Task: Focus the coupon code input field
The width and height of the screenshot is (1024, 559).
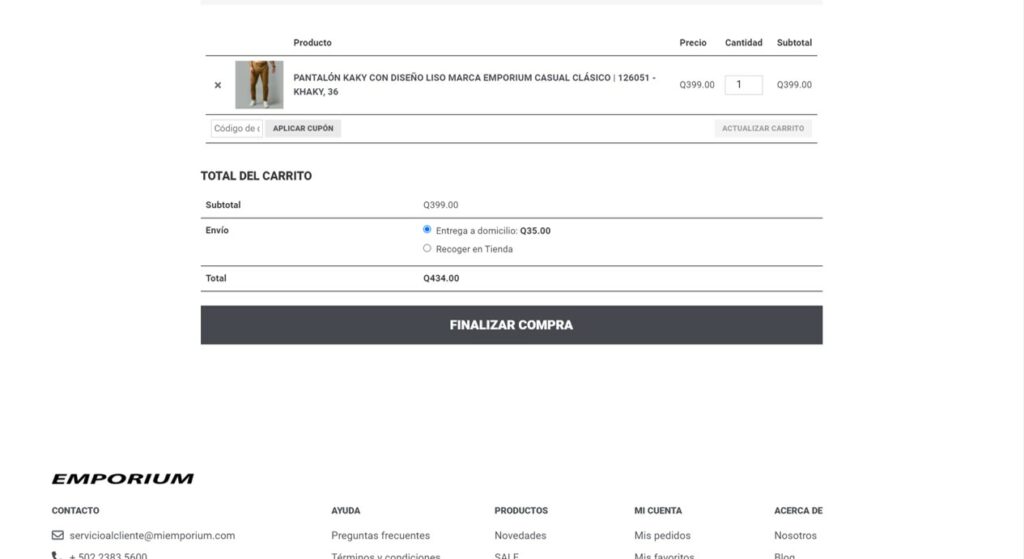Action: coord(236,129)
